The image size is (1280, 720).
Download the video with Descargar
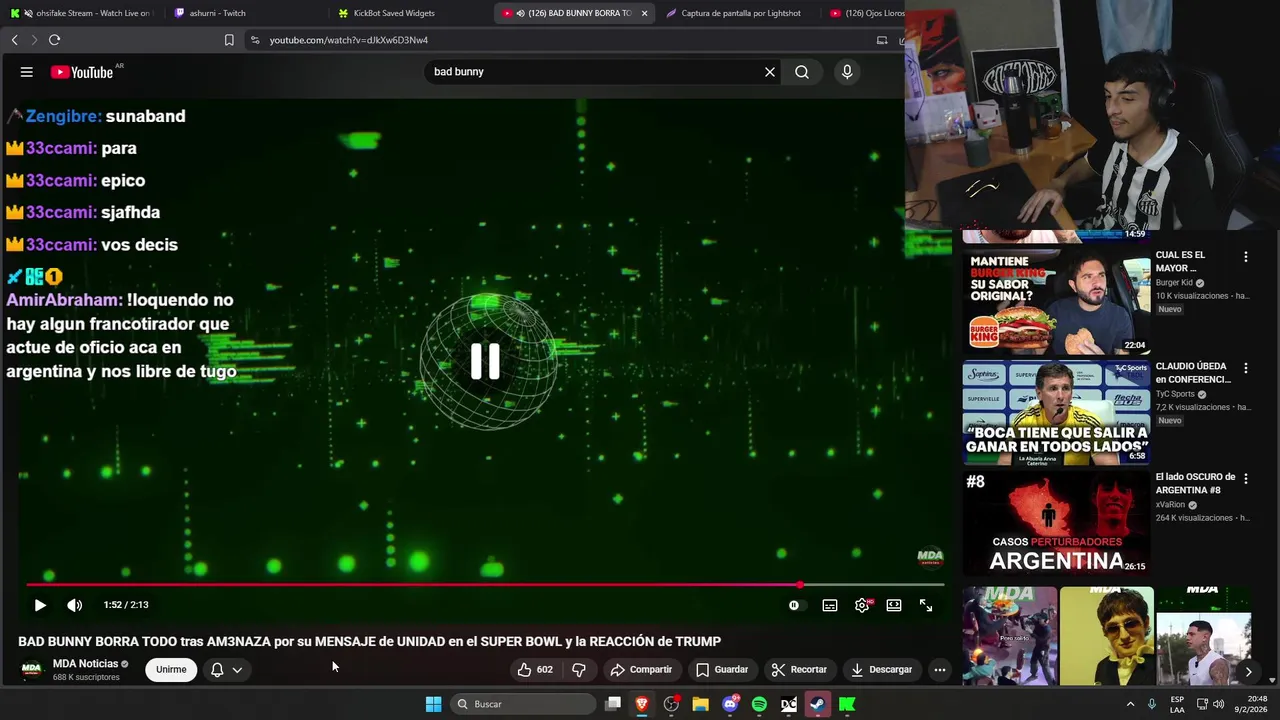[x=881, y=670]
